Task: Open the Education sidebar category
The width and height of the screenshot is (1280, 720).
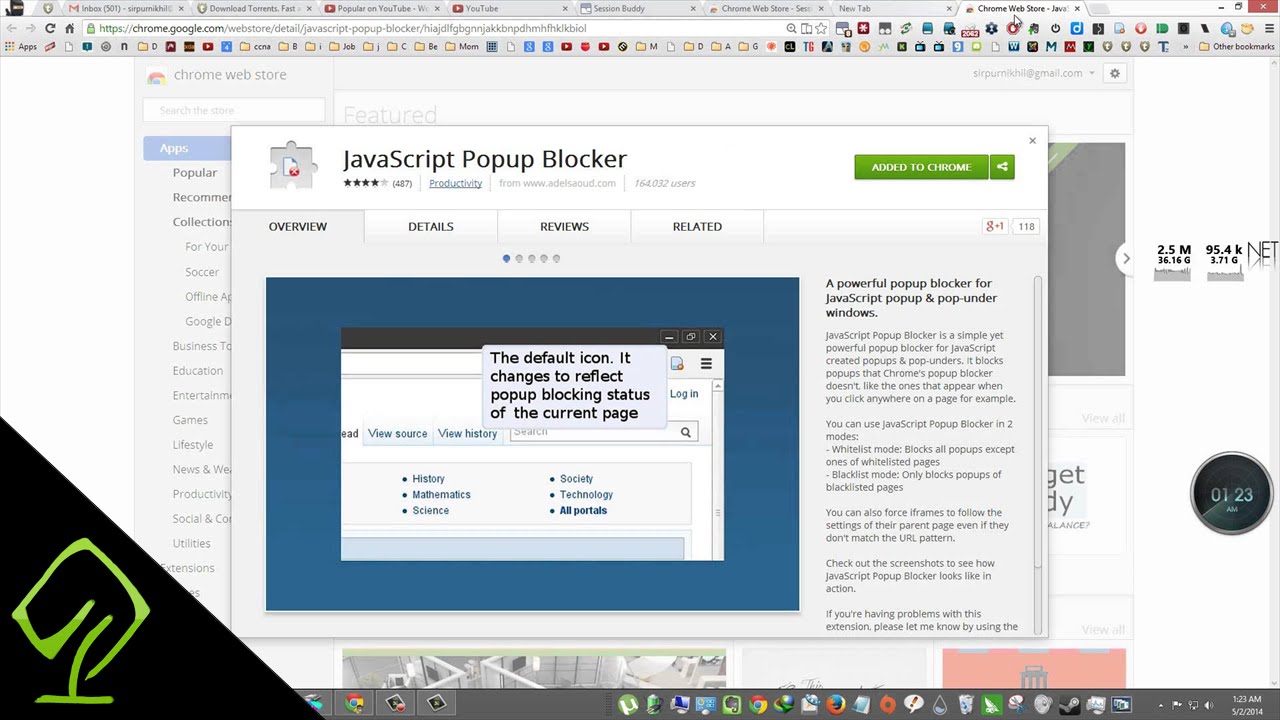Action: tap(198, 370)
